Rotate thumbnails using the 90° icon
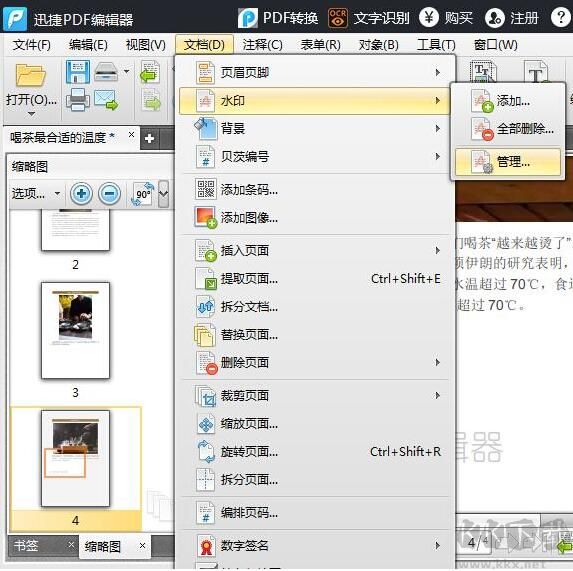Viewport: 573px width, 571px height. click(x=143, y=194)
